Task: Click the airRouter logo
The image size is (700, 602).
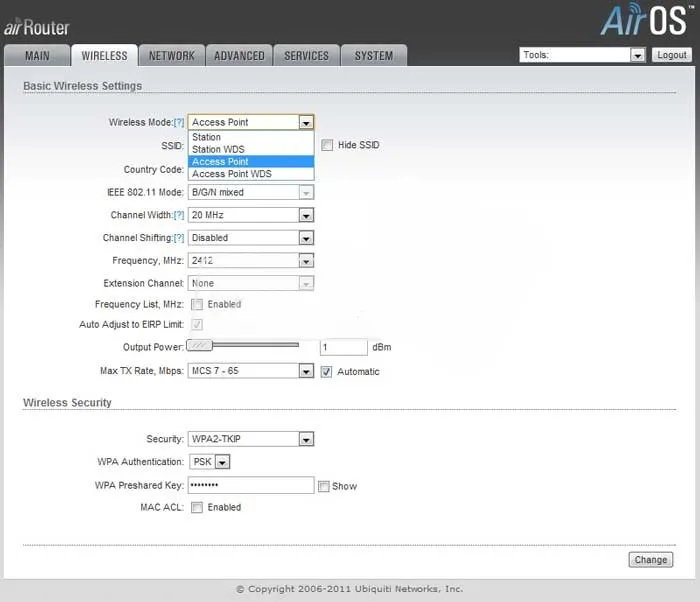Action: click(x=37, y=27)
